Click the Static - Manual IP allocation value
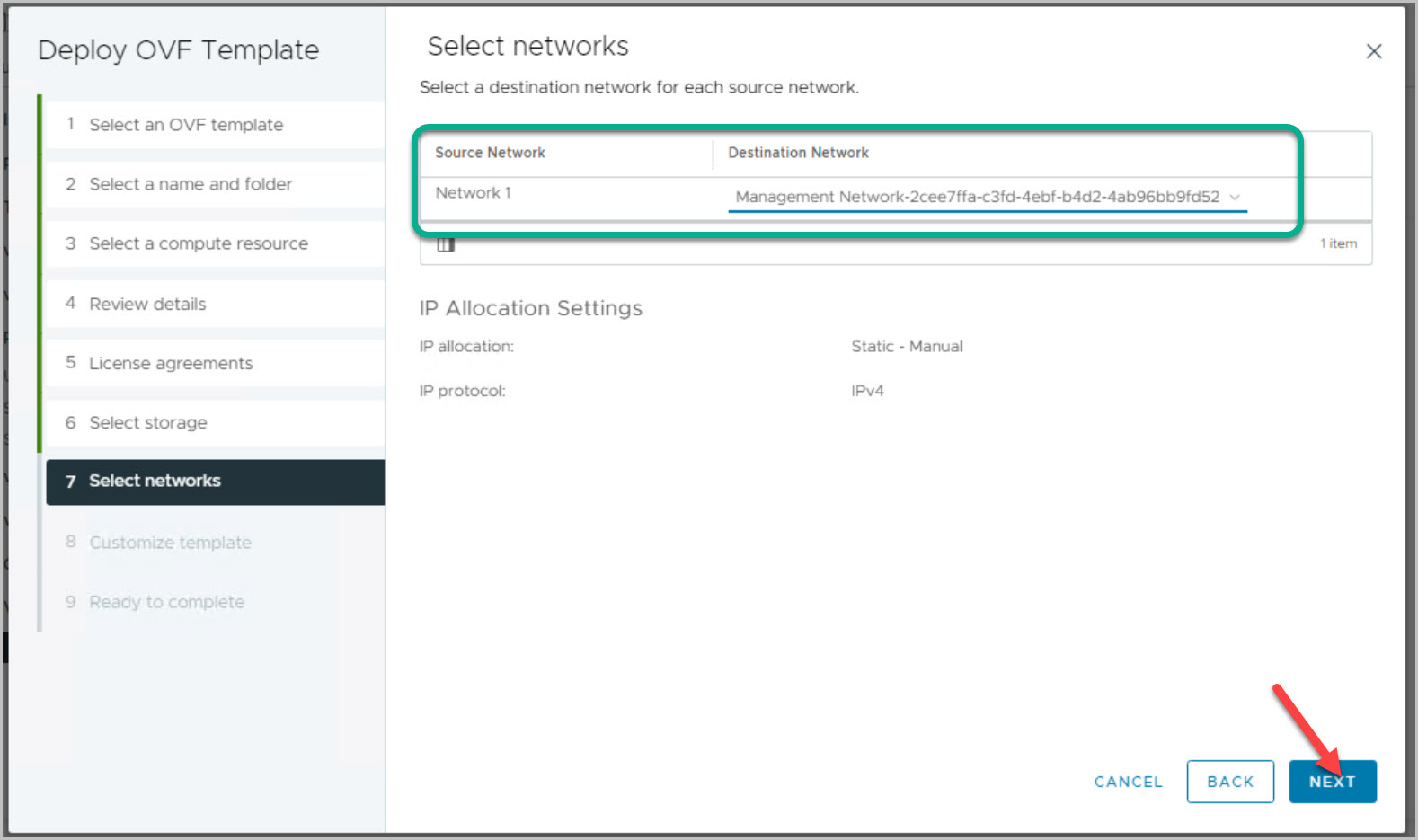Screen dimensions: 1418x840 [907, 347]
